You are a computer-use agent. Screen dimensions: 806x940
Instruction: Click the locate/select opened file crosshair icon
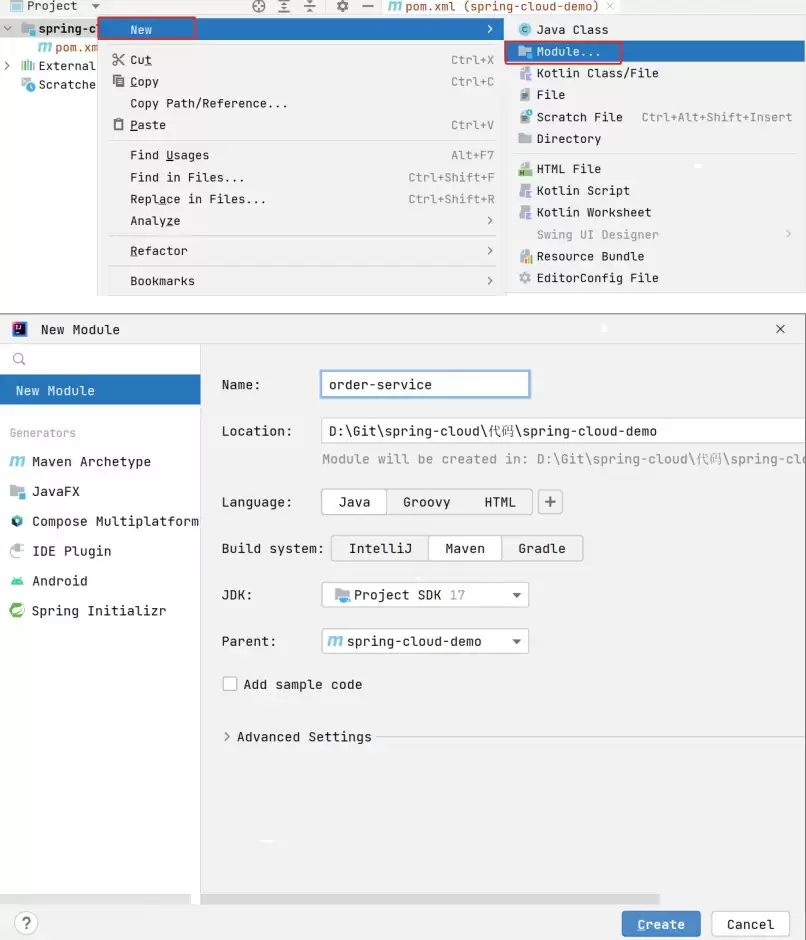click(x=258, y=7)
